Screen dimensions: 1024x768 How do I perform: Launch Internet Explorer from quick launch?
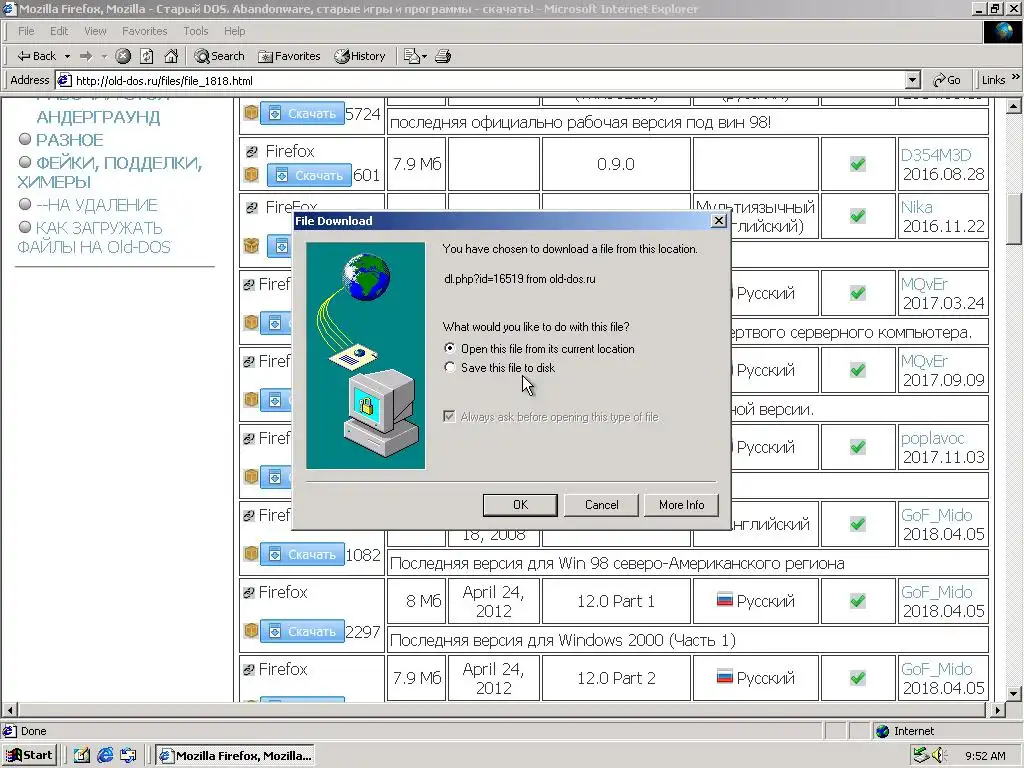pos(105,756)
